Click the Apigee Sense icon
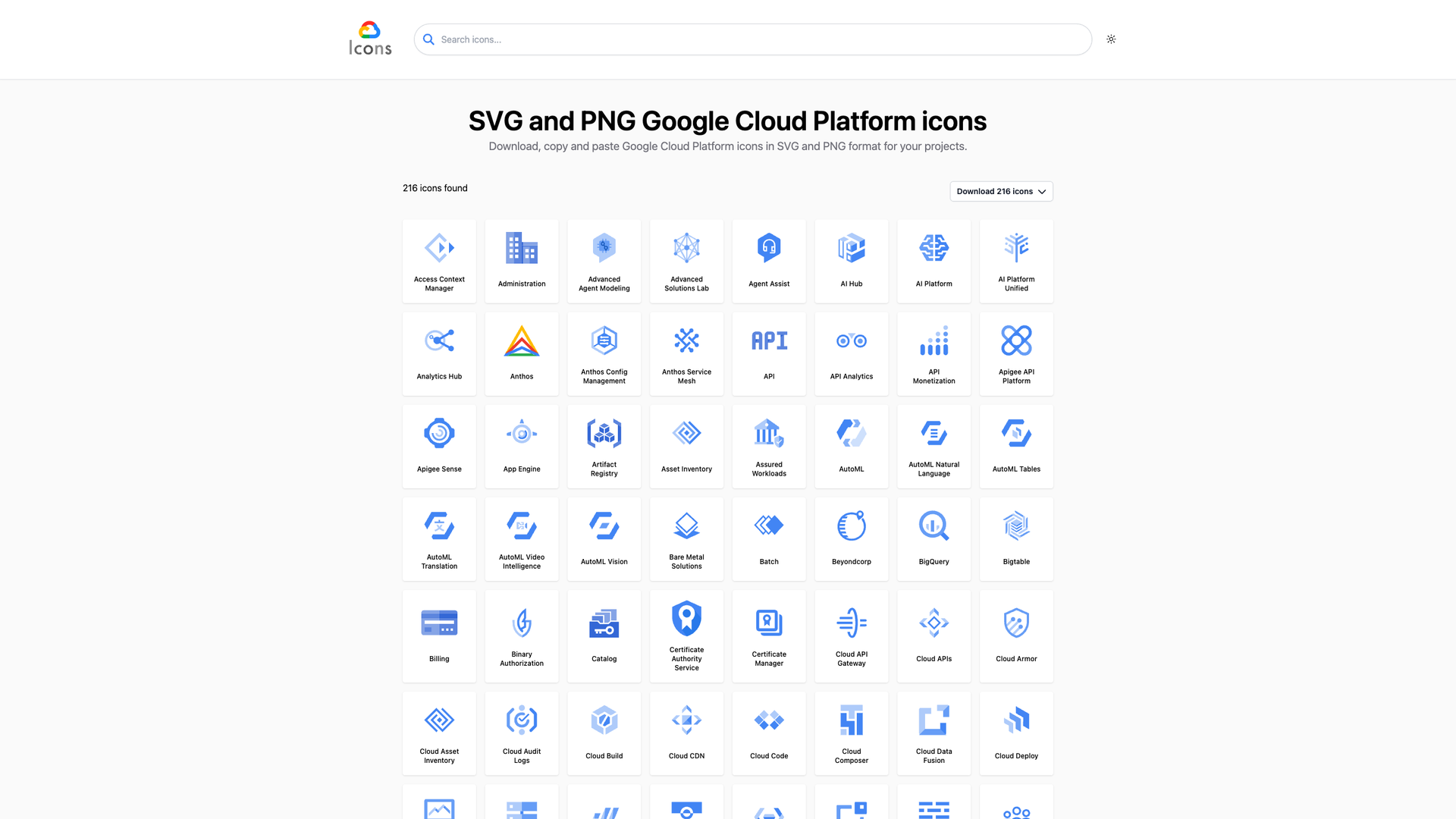Image resolution: width=1456 pixels, height=819 pixels. point(438,432)
